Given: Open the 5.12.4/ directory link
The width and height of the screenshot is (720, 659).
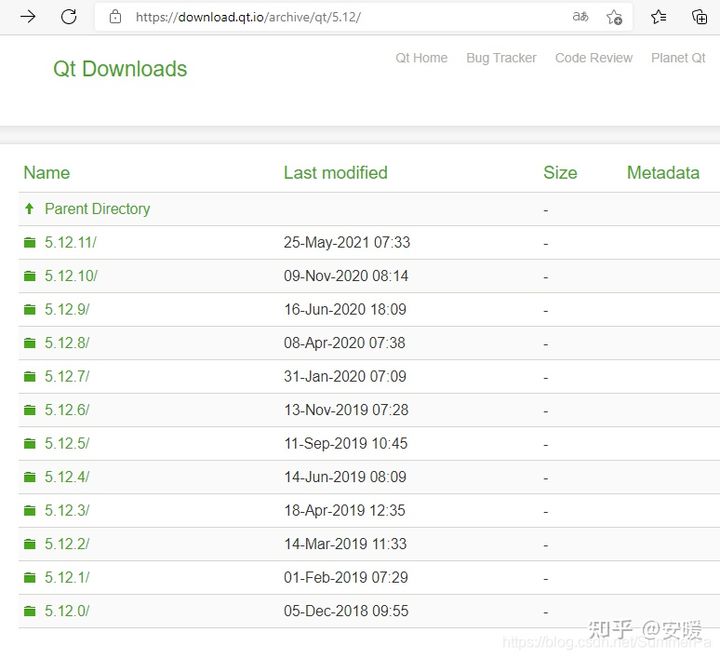Looking at the screenshot, I should (67, 477).
